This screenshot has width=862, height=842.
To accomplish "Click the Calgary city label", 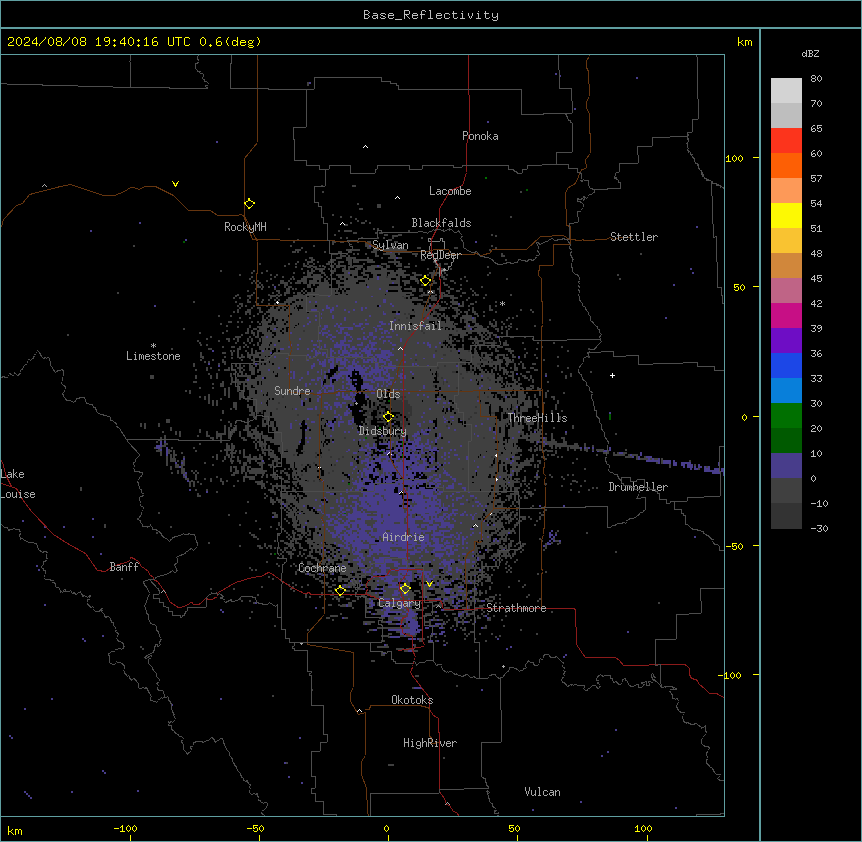I will [x=399, y=603].
